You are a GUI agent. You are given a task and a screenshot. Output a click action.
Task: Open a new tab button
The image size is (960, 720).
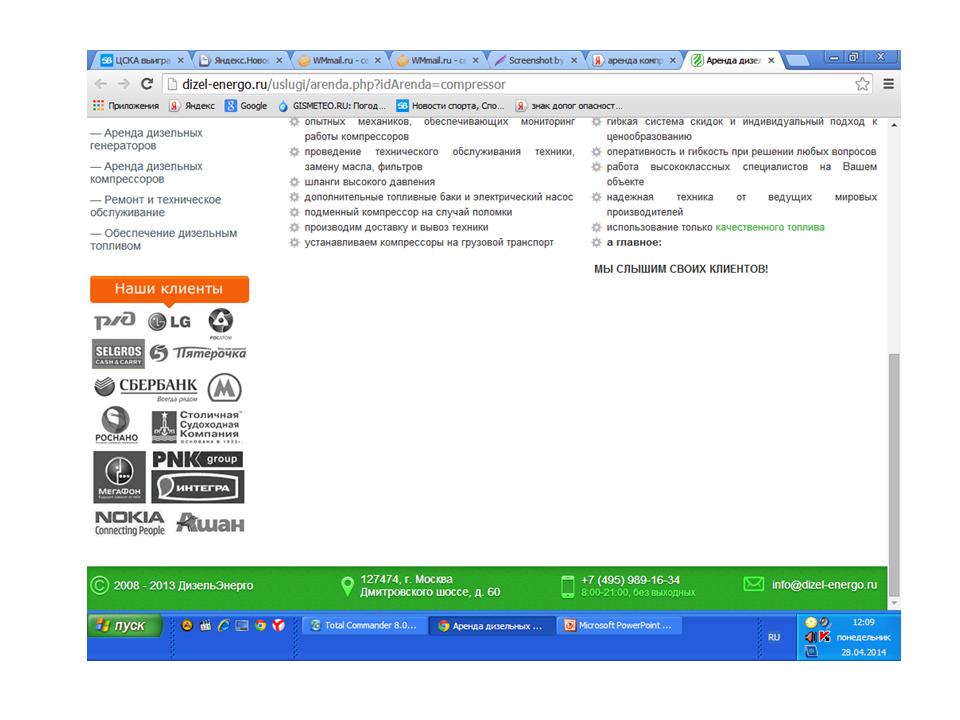click(797, 60)
